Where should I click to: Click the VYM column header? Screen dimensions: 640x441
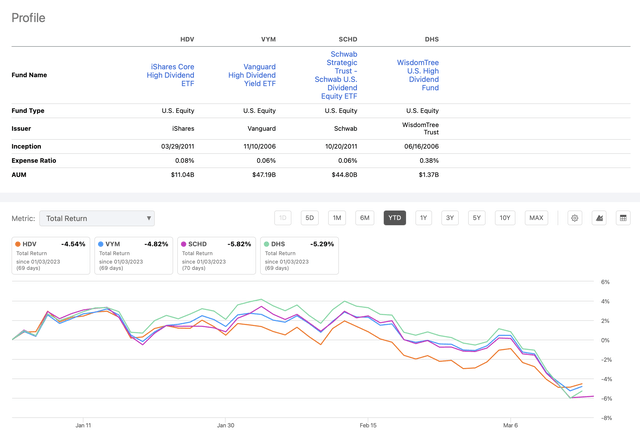[x=269, y=39]
